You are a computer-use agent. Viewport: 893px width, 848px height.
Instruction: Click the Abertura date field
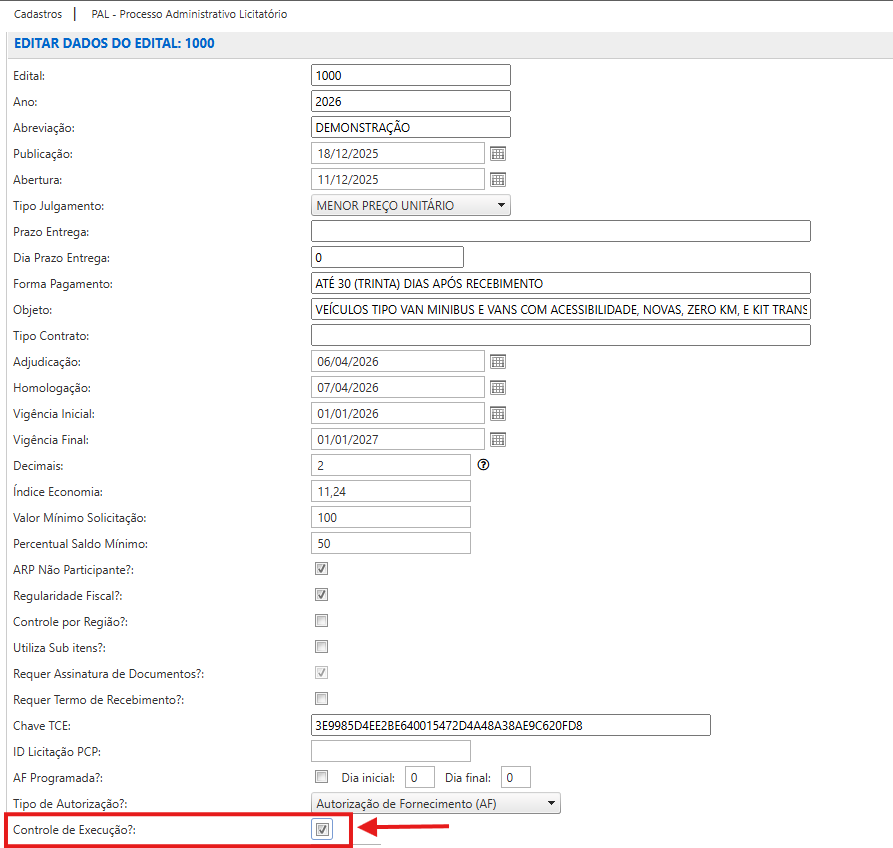(398, 180)
